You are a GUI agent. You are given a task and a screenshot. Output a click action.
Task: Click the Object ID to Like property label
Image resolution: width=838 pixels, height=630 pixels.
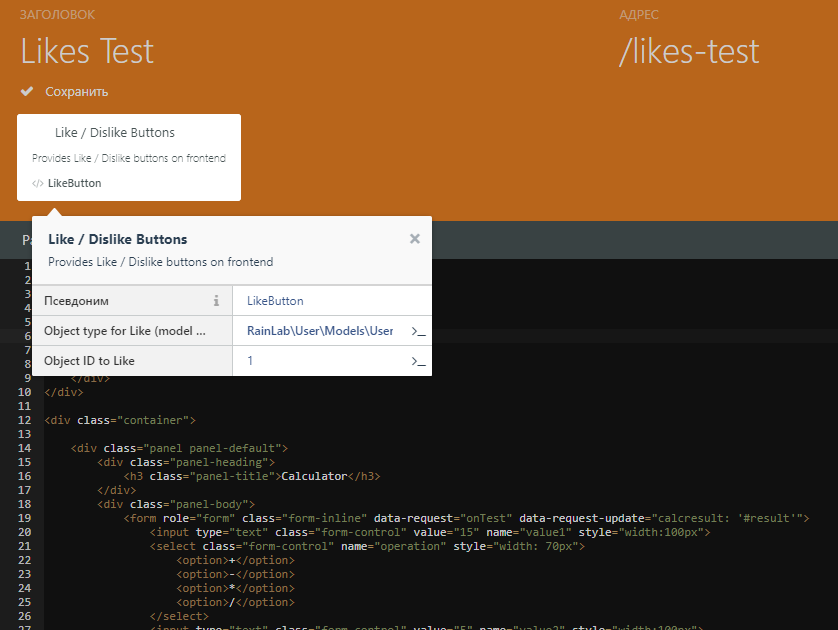pyautogui.click(x=89, y=361)
